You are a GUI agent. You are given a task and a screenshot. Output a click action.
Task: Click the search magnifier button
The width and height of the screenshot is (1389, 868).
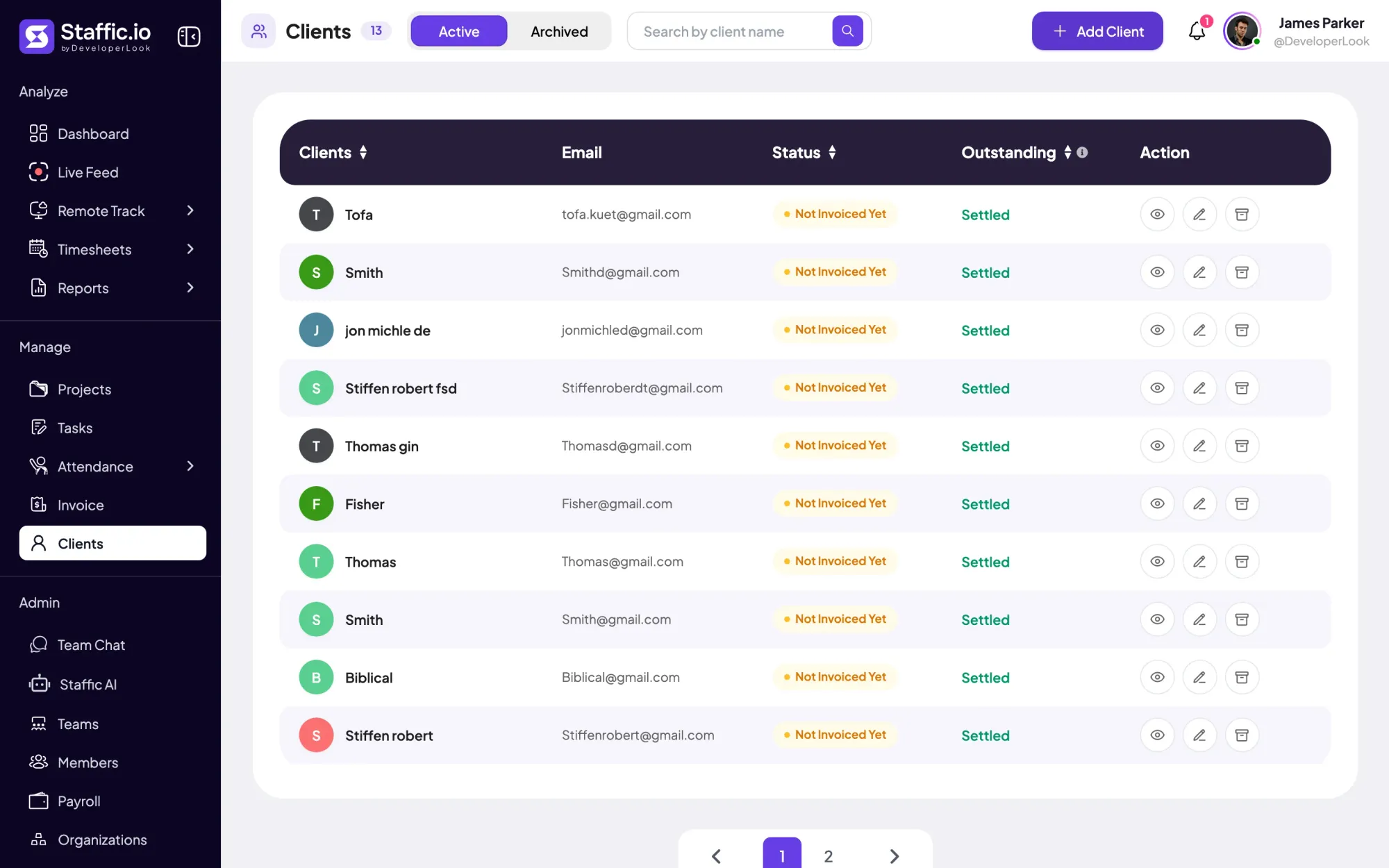tap(847, 31)
